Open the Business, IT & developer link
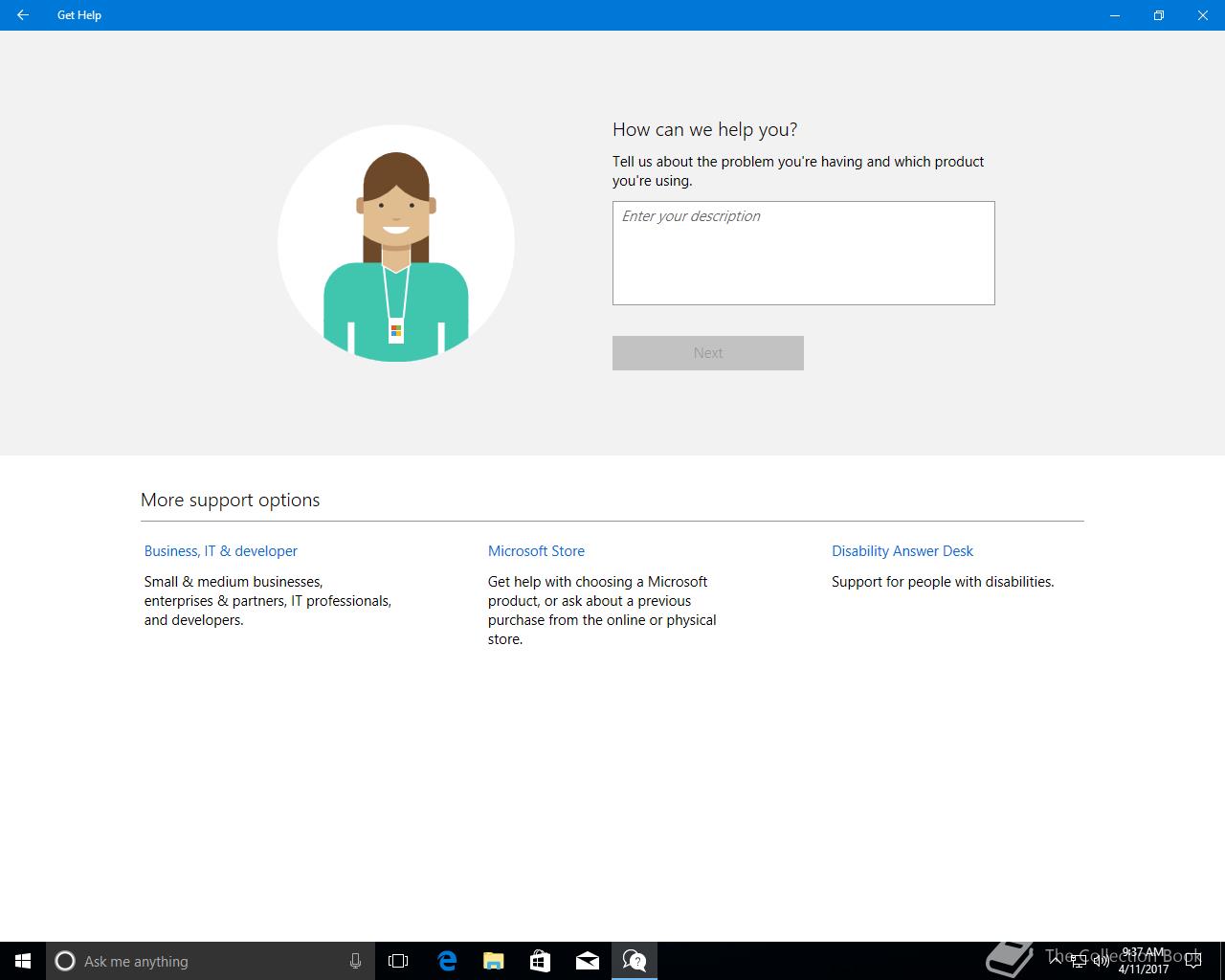Image resolution: width=1225 pixels, height=980 pixels. [220, 551]
